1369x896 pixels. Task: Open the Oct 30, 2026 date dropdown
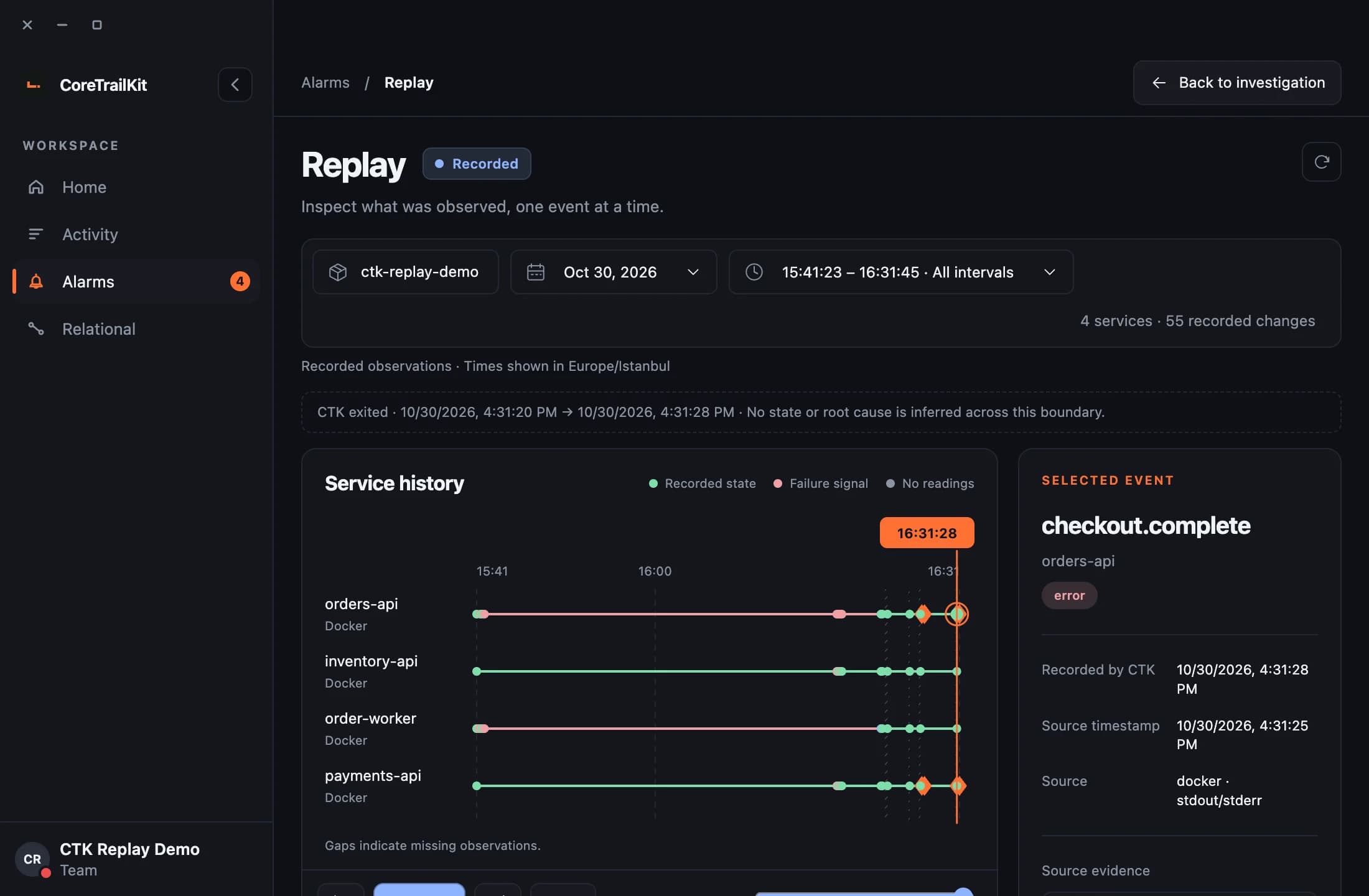[613, 272]
